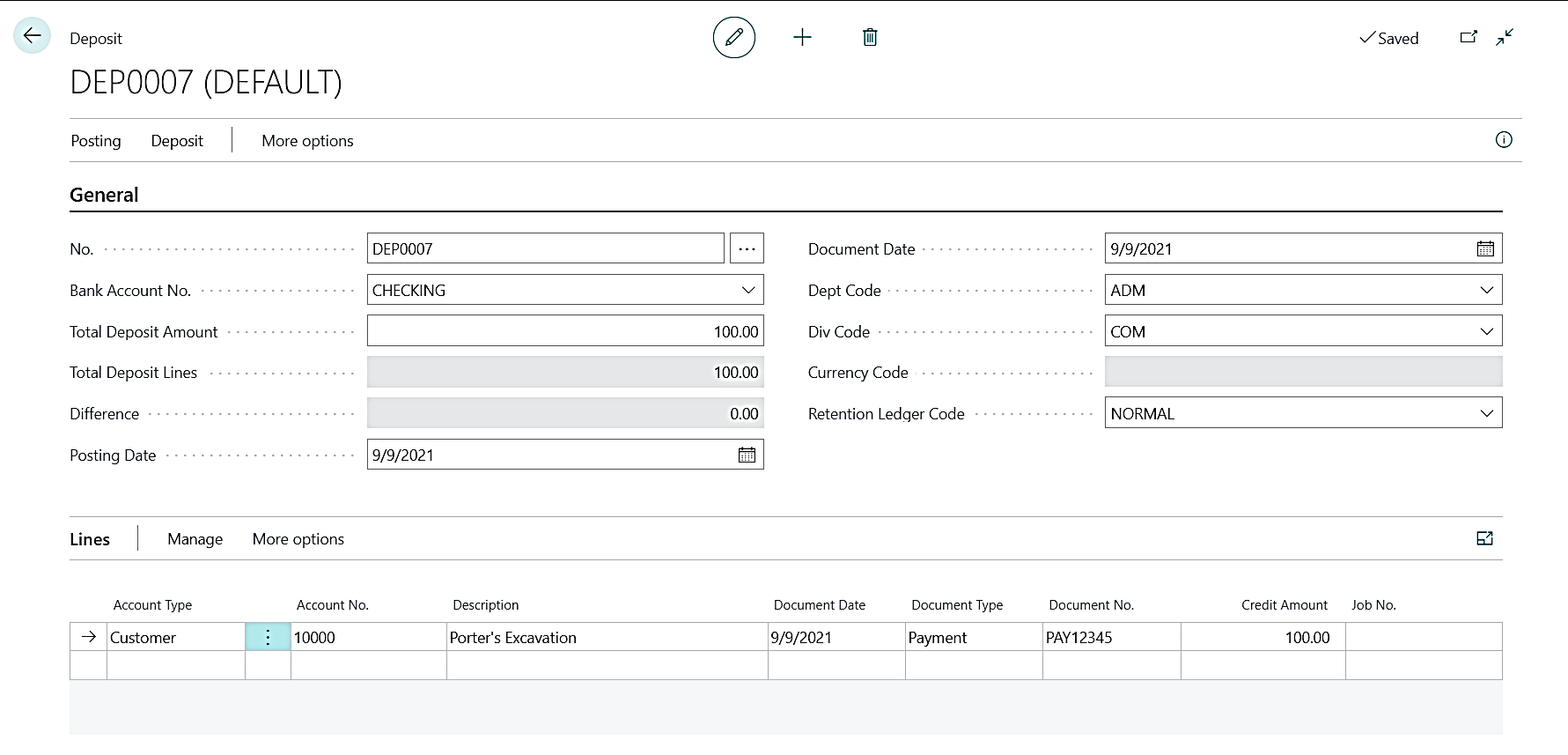Delete the deposit using the trash icon
This screenshot has height=755, width=1568.
point(870,37)
